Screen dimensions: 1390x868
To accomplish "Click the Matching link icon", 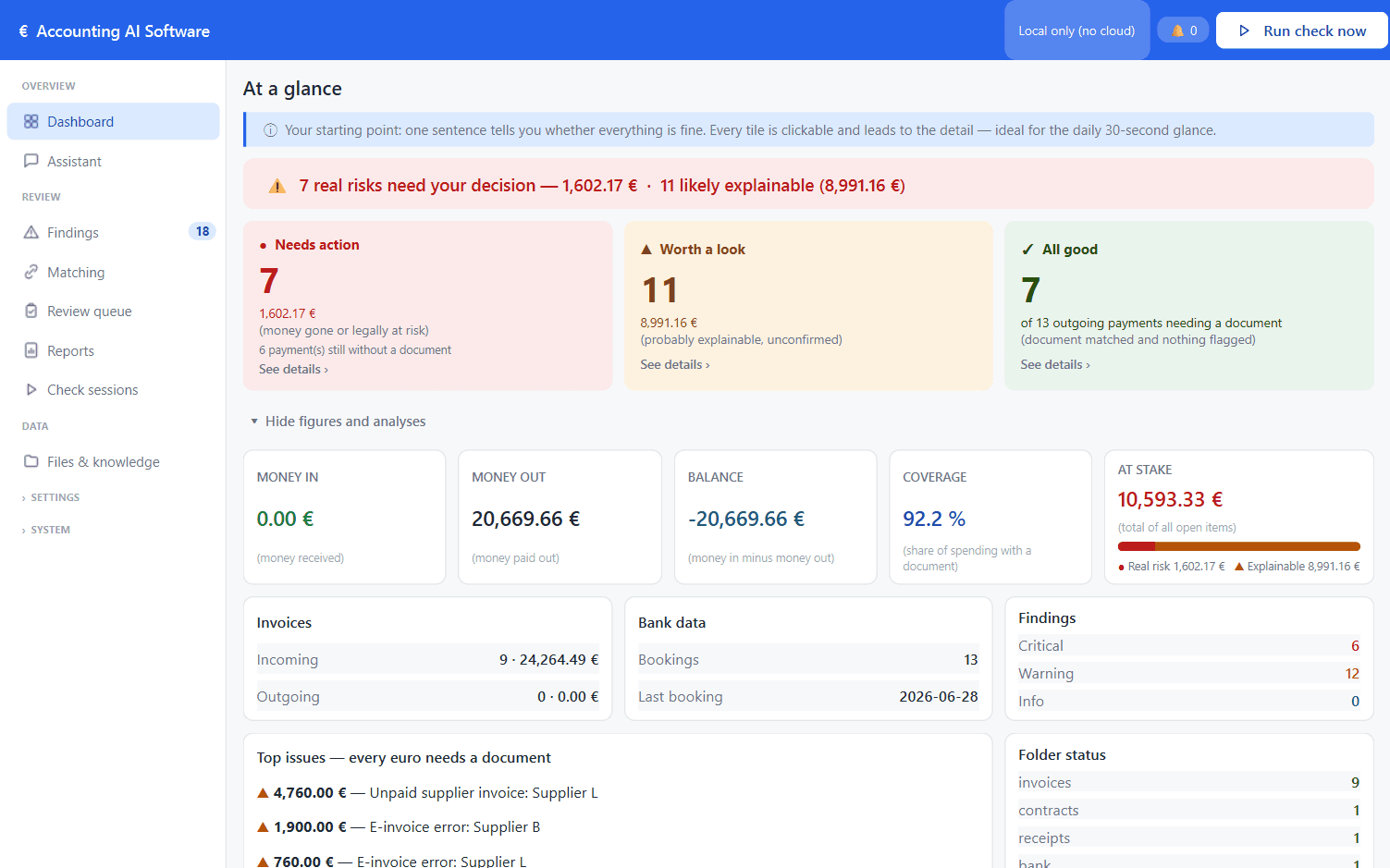I will click(31, 272).
